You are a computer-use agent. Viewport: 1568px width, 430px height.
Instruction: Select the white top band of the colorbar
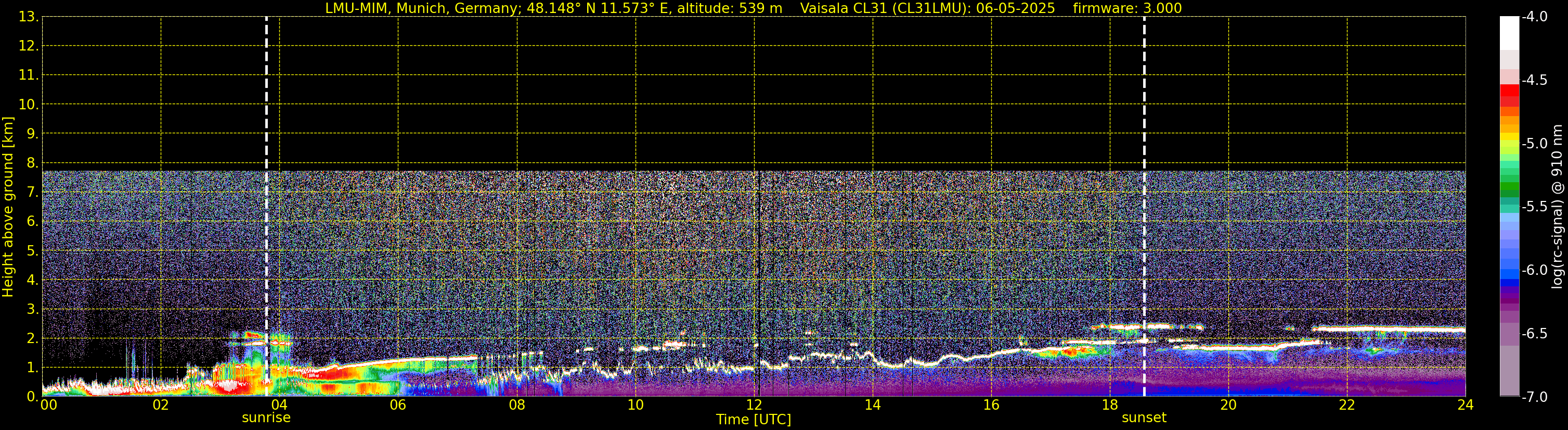coord(1510,33)
